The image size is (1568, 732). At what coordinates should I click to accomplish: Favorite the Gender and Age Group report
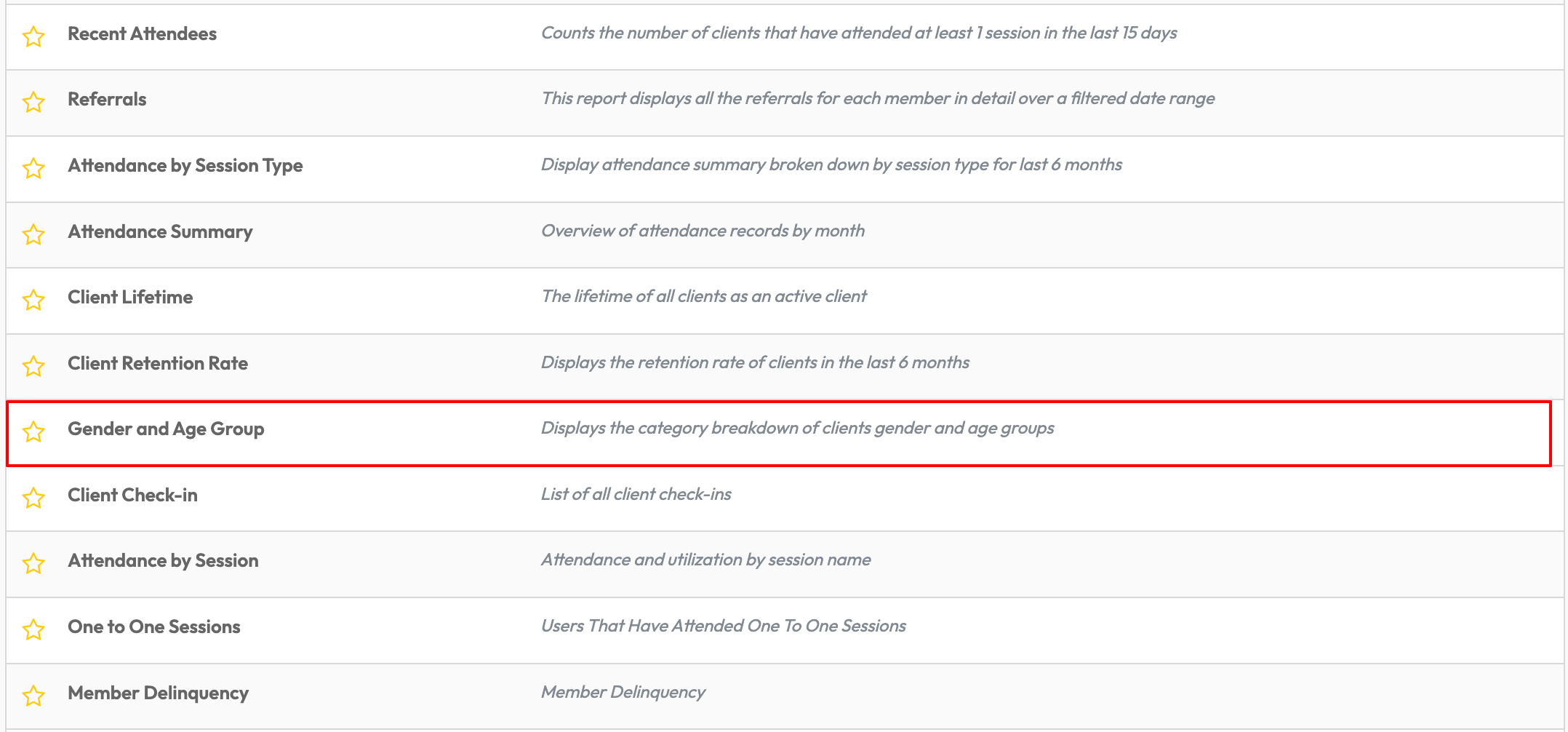tap(33, 431)
